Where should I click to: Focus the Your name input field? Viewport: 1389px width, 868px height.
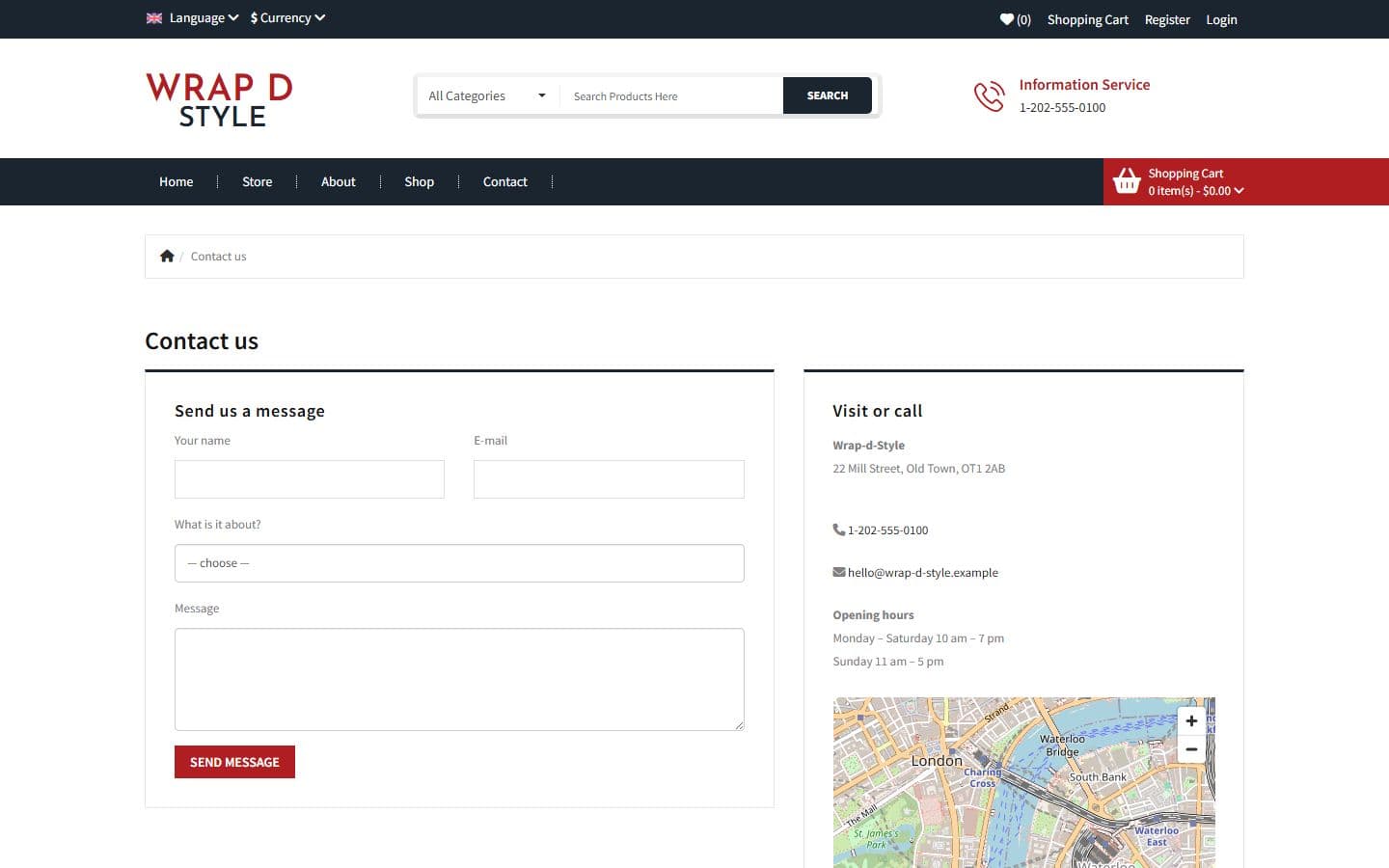click(x=310, y=479)
